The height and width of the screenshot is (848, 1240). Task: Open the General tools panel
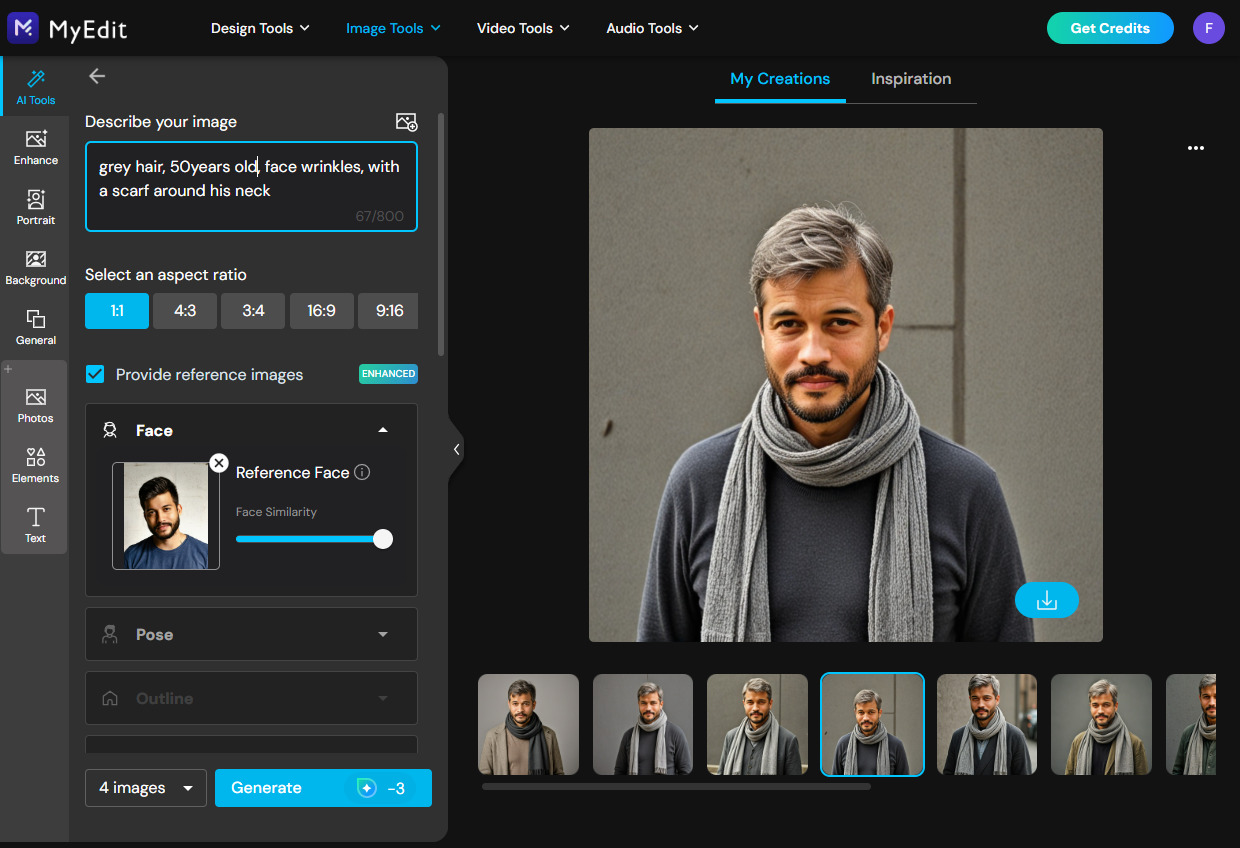(x=35, y=327)
